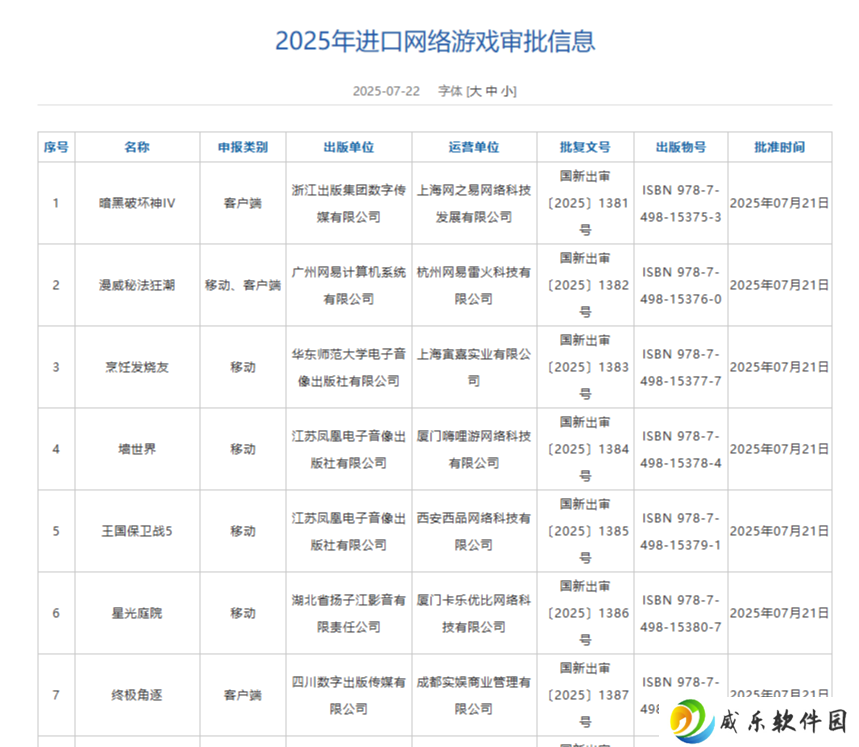859x747 pixels.
Task: Click ISBN 978-7-498-15377-7
Action: point(681,367)
